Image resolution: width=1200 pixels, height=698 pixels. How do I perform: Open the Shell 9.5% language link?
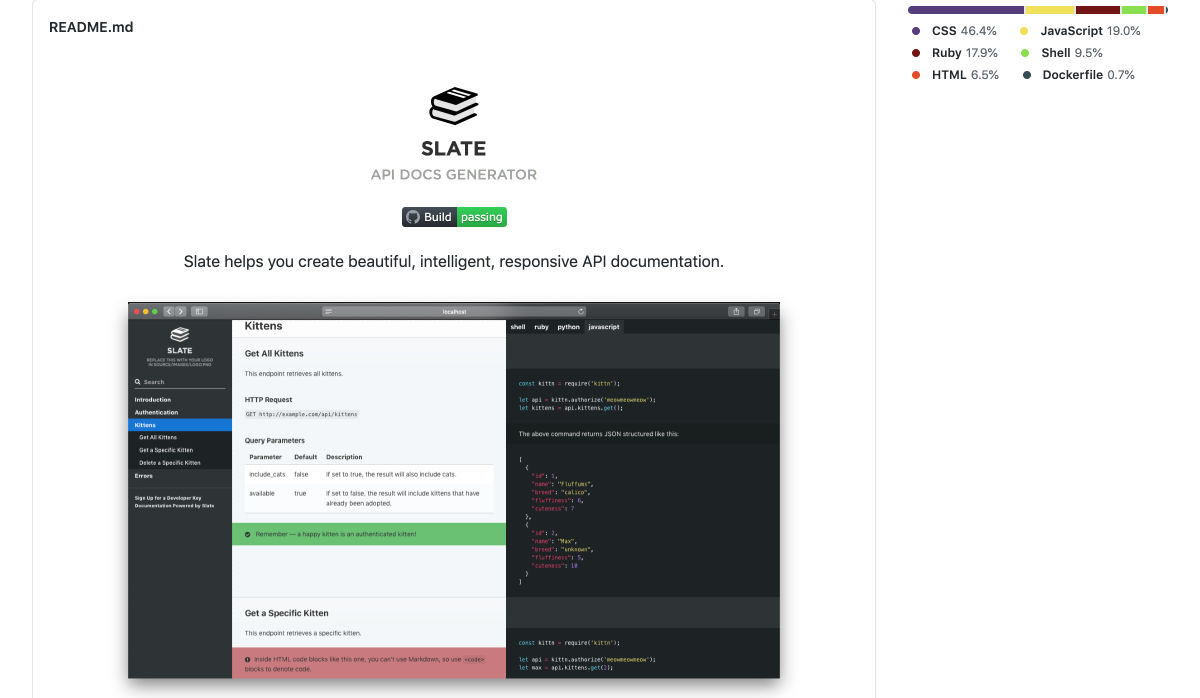click(1071, 53)
